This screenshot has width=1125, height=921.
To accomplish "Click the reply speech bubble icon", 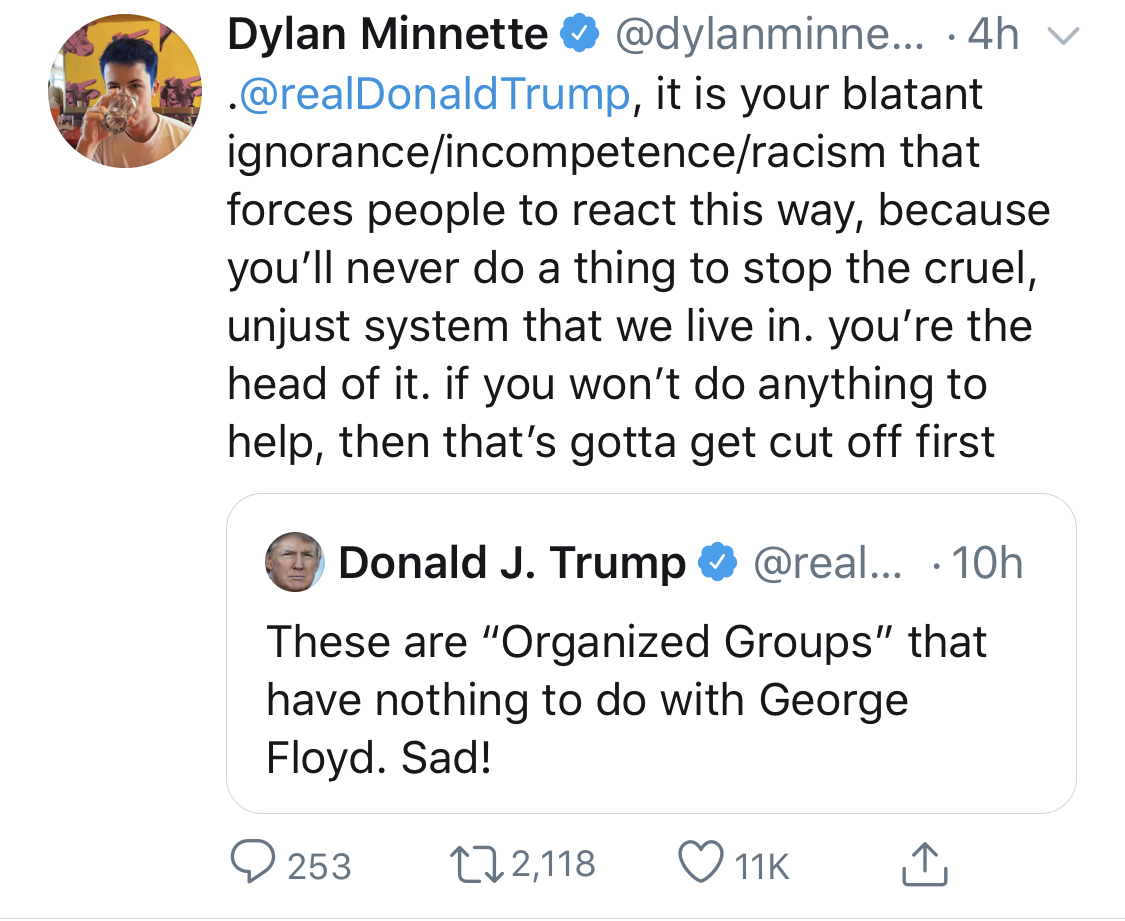I will pos(252,861).
